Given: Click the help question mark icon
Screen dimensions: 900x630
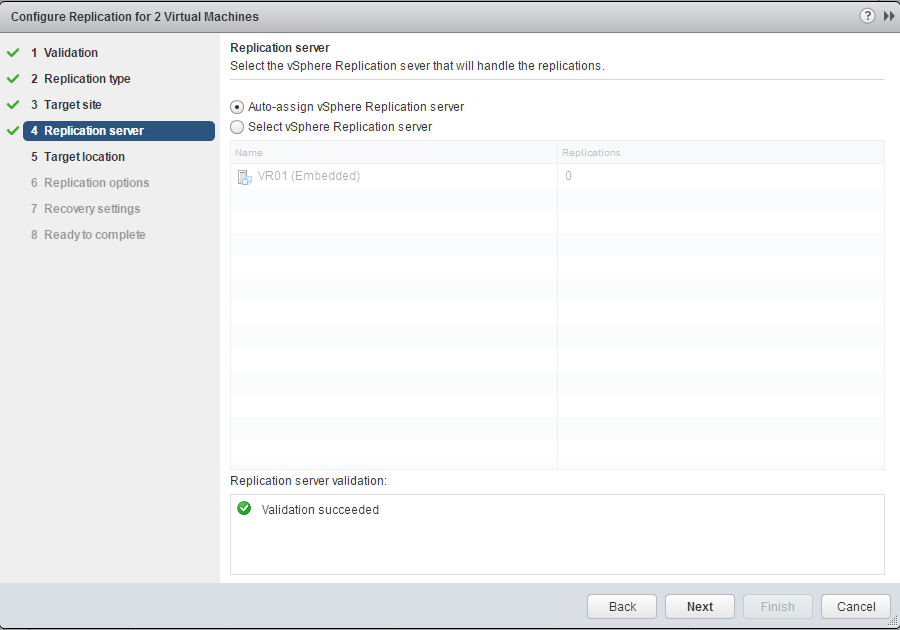Looking at the screenshot, I should [867, 17].
